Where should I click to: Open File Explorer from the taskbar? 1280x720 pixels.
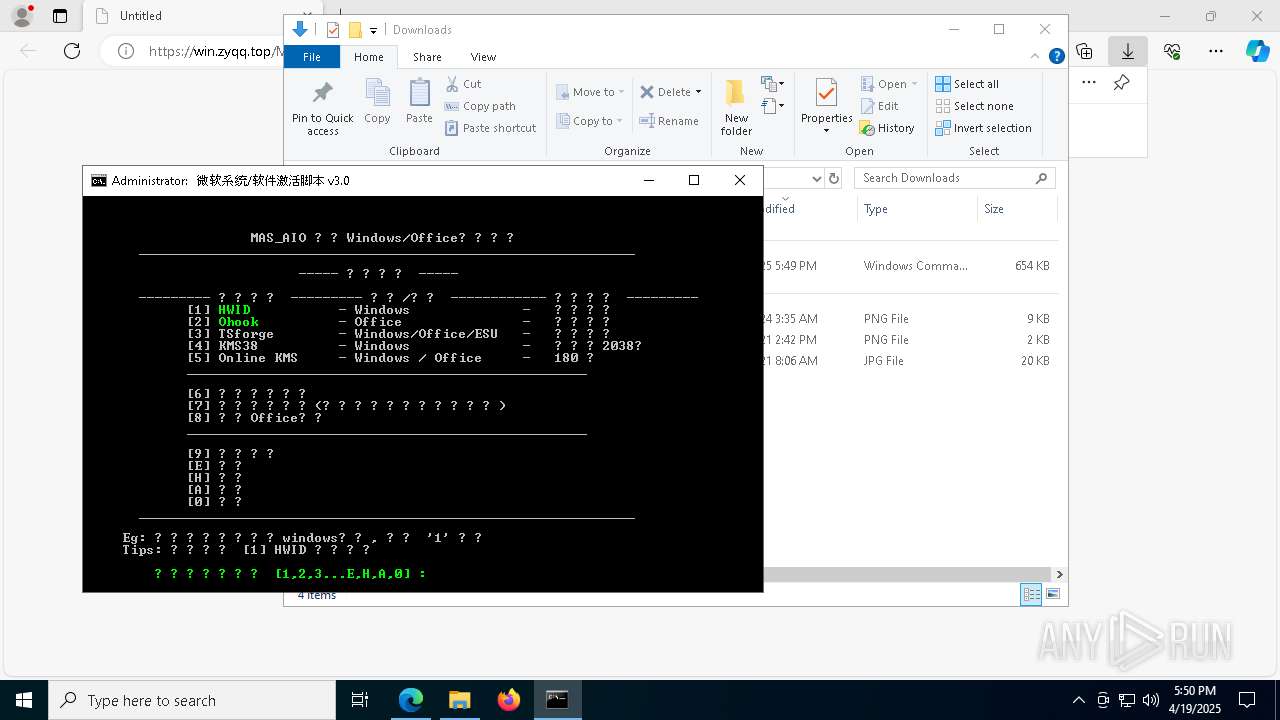[459, 700]
